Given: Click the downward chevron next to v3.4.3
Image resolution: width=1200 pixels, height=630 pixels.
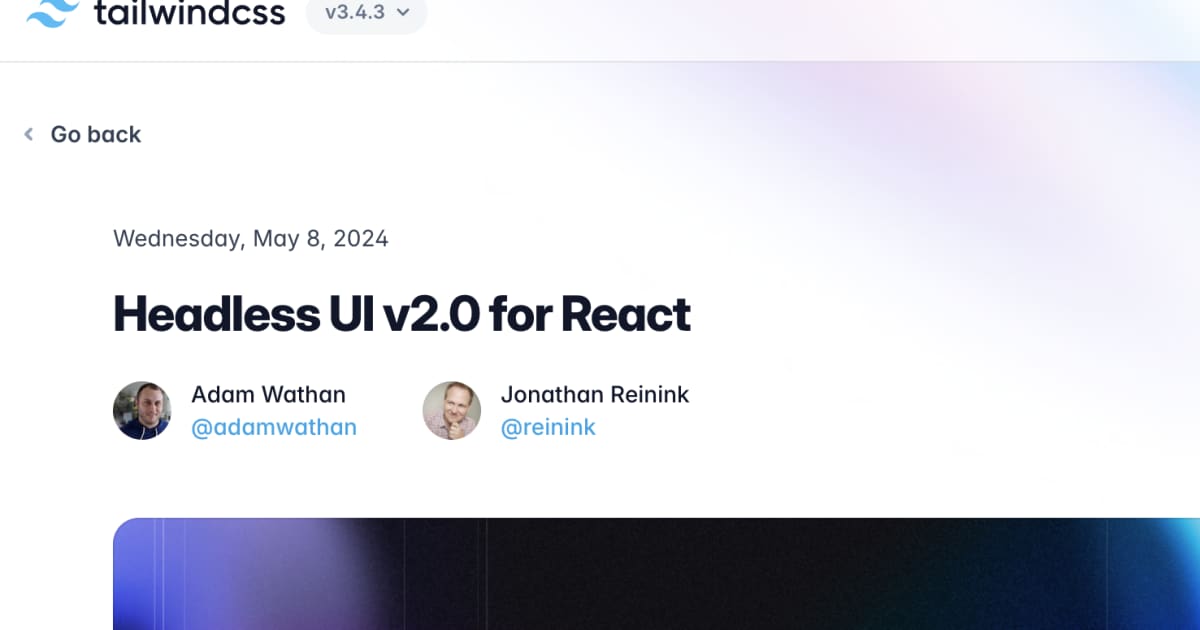Looking at the screenshot, I should pos(403,12).
